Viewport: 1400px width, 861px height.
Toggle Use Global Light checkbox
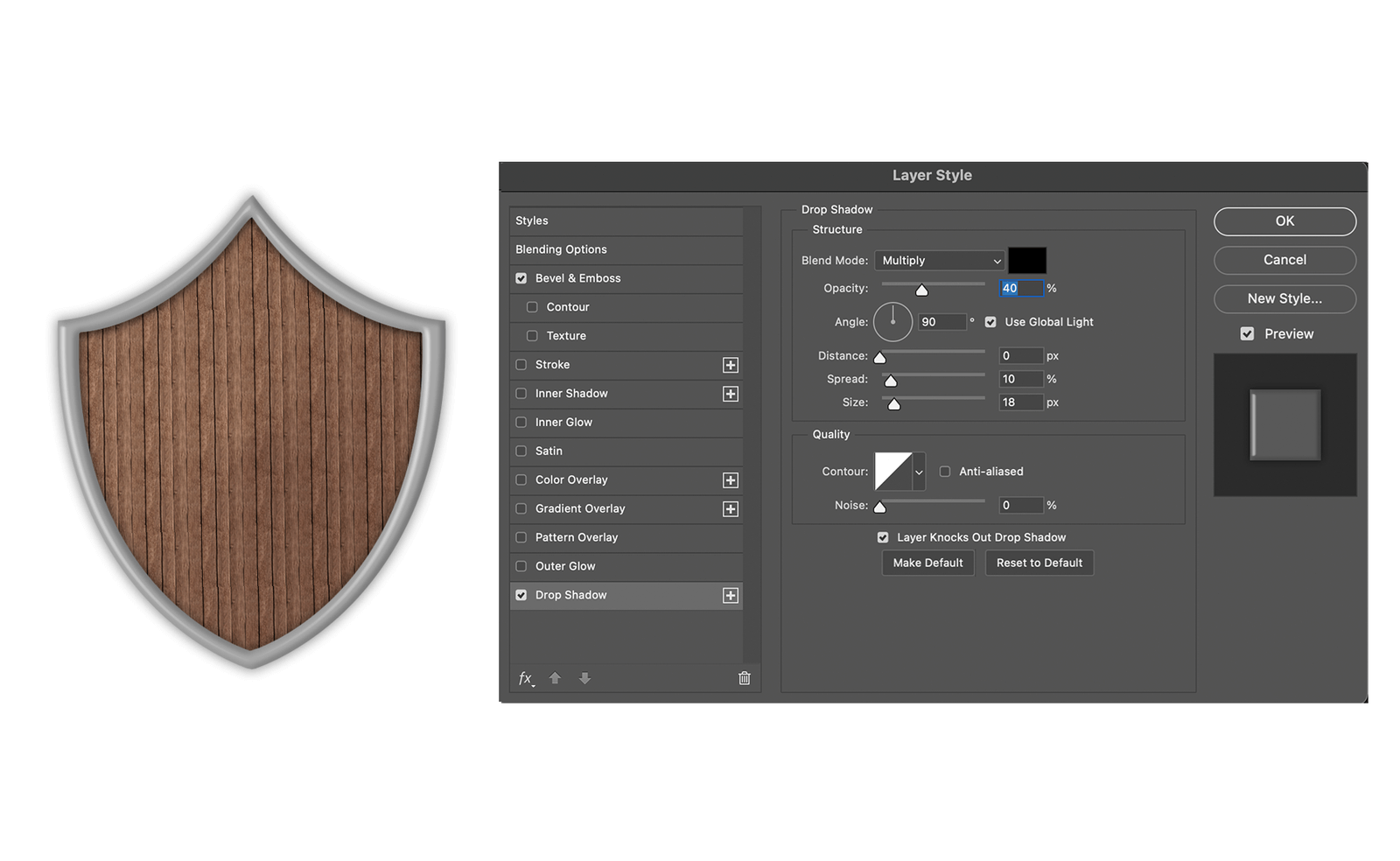click(x=990, y=322)
